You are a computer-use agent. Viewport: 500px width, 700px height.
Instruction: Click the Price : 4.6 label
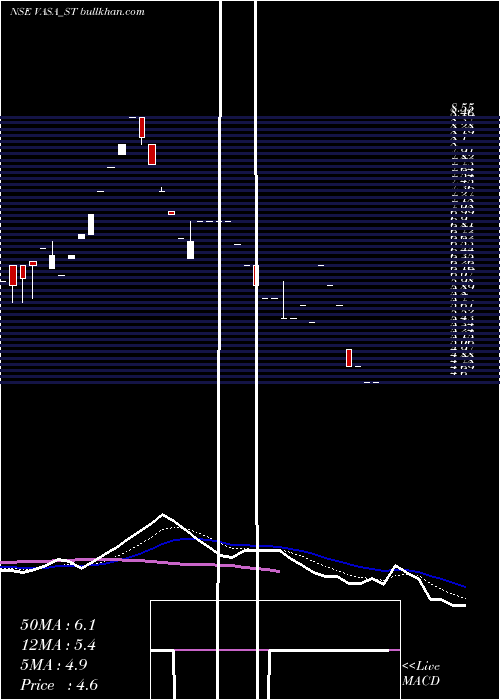tap(59, 685)
